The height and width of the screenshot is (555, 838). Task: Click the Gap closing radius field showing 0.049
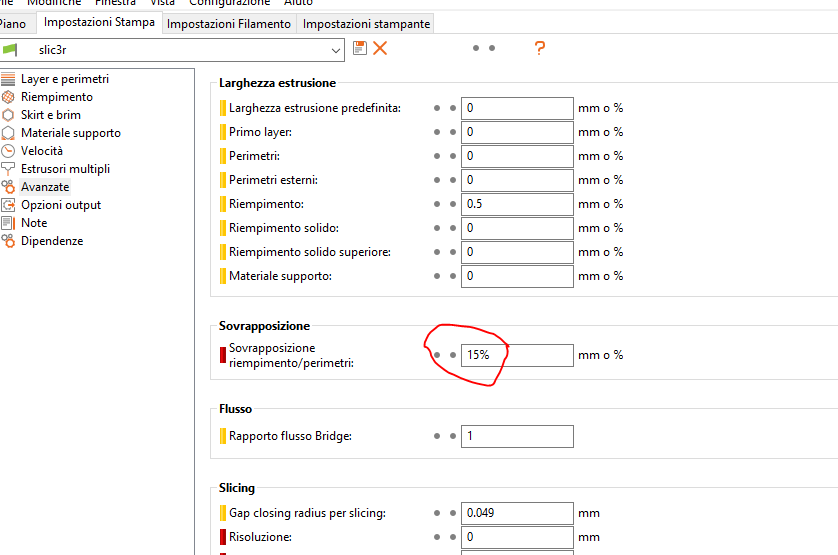(516, 513)
